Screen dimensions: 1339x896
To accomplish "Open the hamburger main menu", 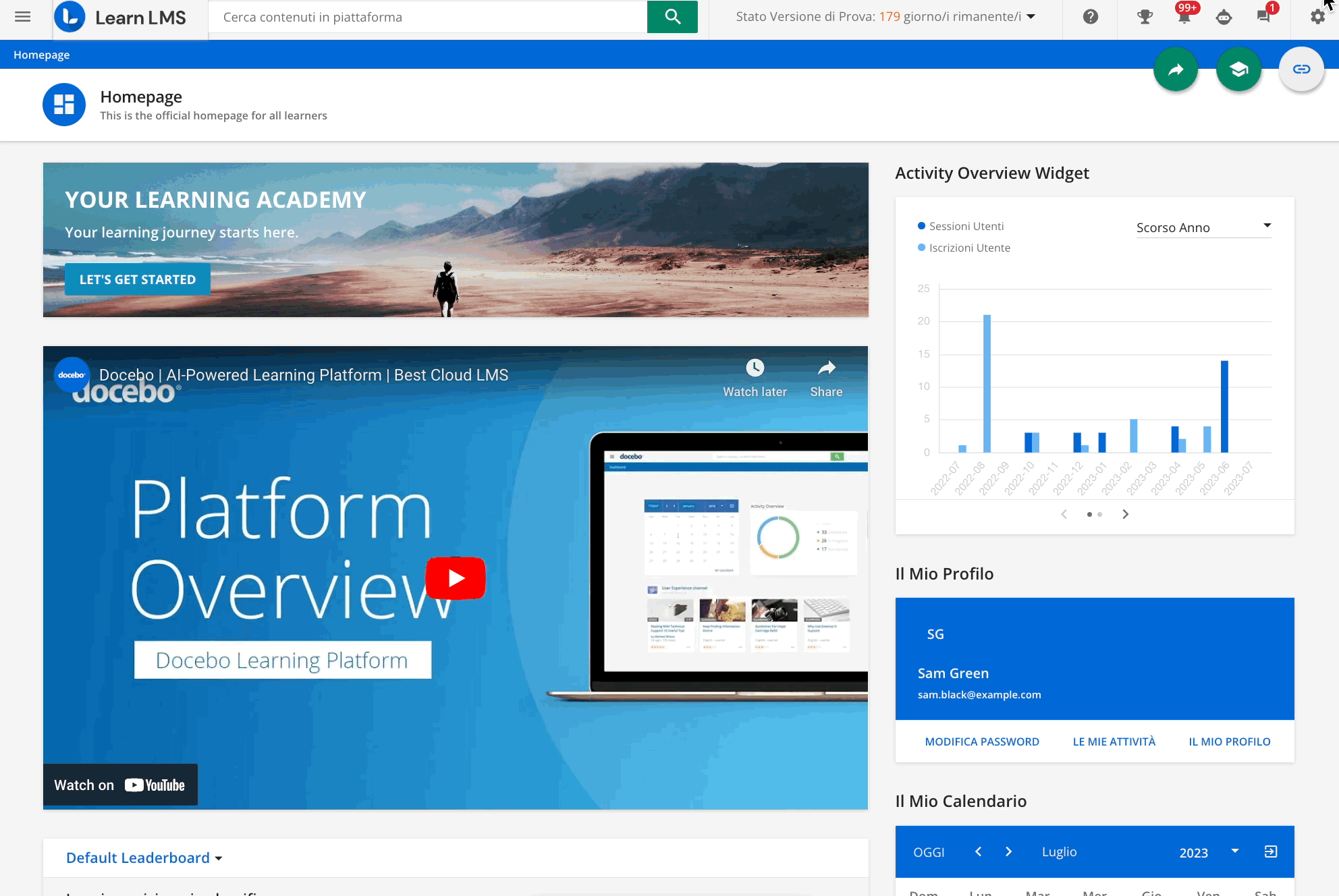I will pyautogui.click(x=22, y=17).
